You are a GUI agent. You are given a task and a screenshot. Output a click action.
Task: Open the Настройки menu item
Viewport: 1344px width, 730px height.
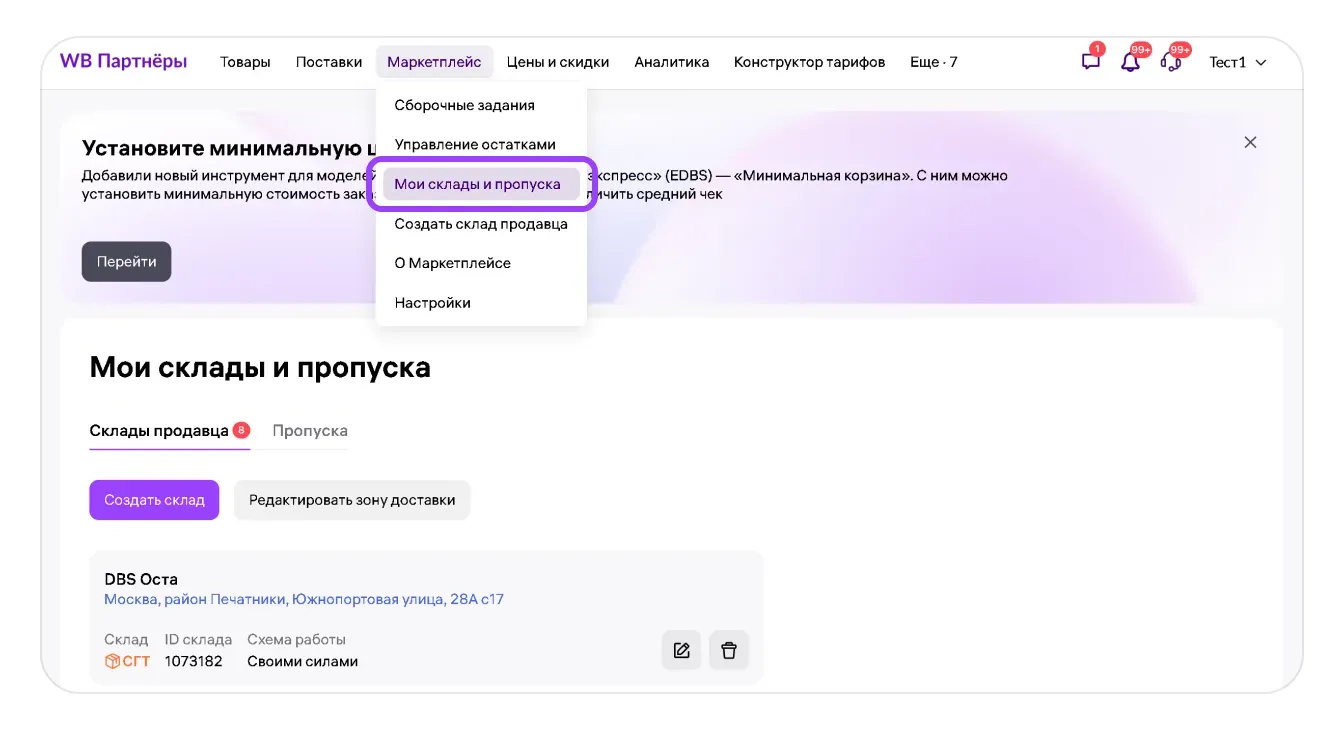click(x=432, y=303)
